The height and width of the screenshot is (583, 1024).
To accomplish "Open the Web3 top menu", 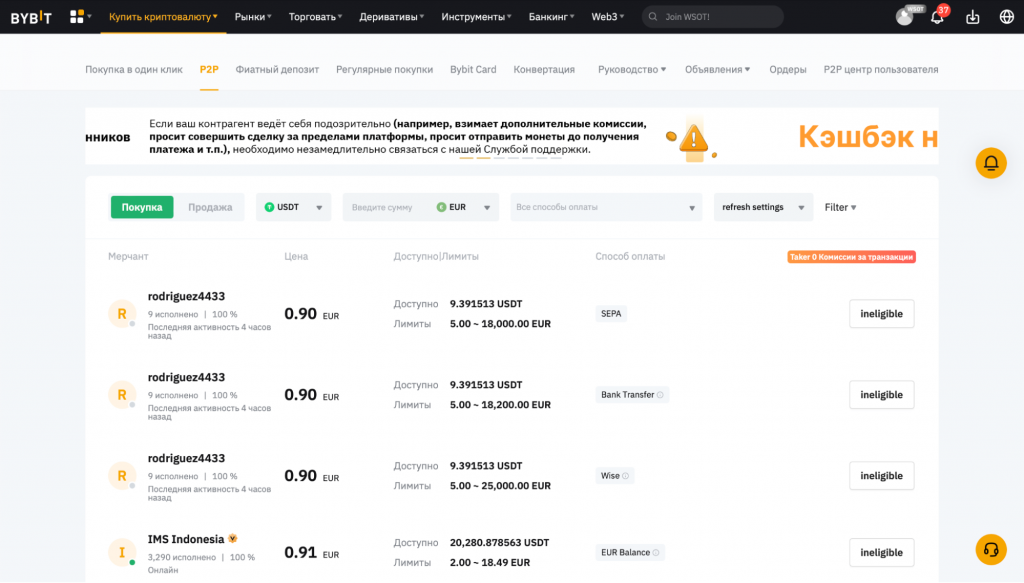I will click(x=607, y=16).
